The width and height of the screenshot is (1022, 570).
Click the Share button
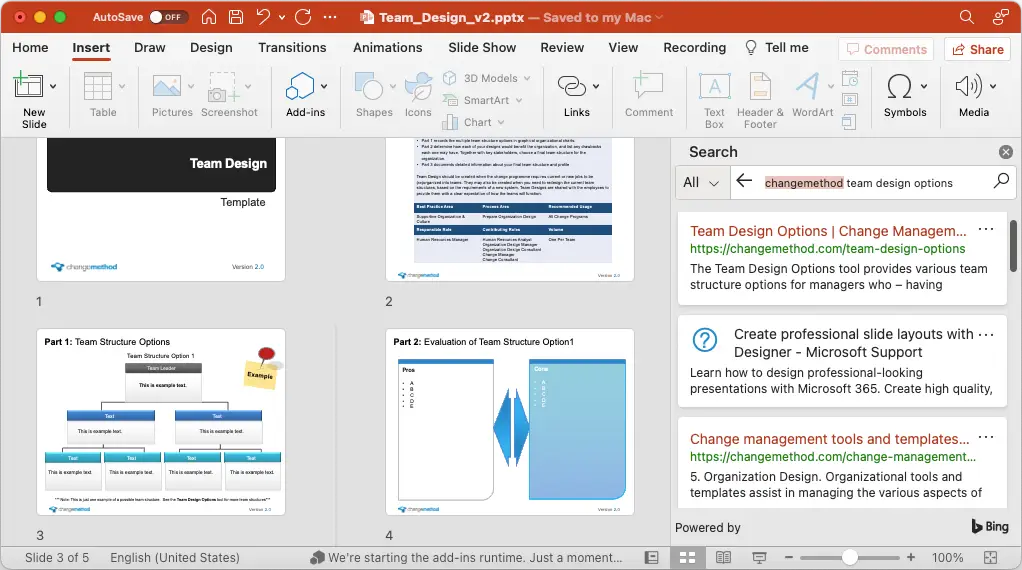pos(978,50)
